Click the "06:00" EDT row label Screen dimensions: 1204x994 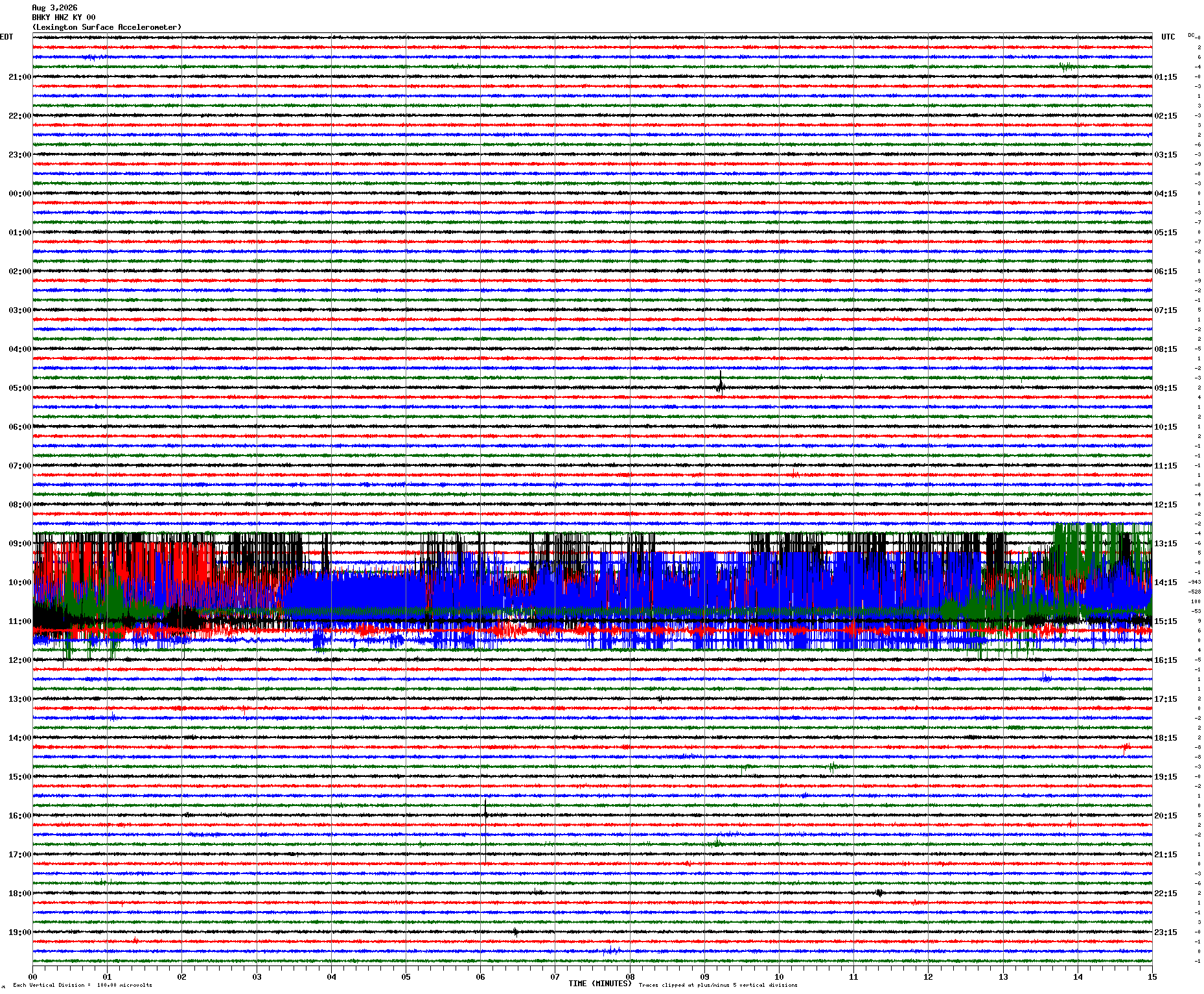[19, 427]
